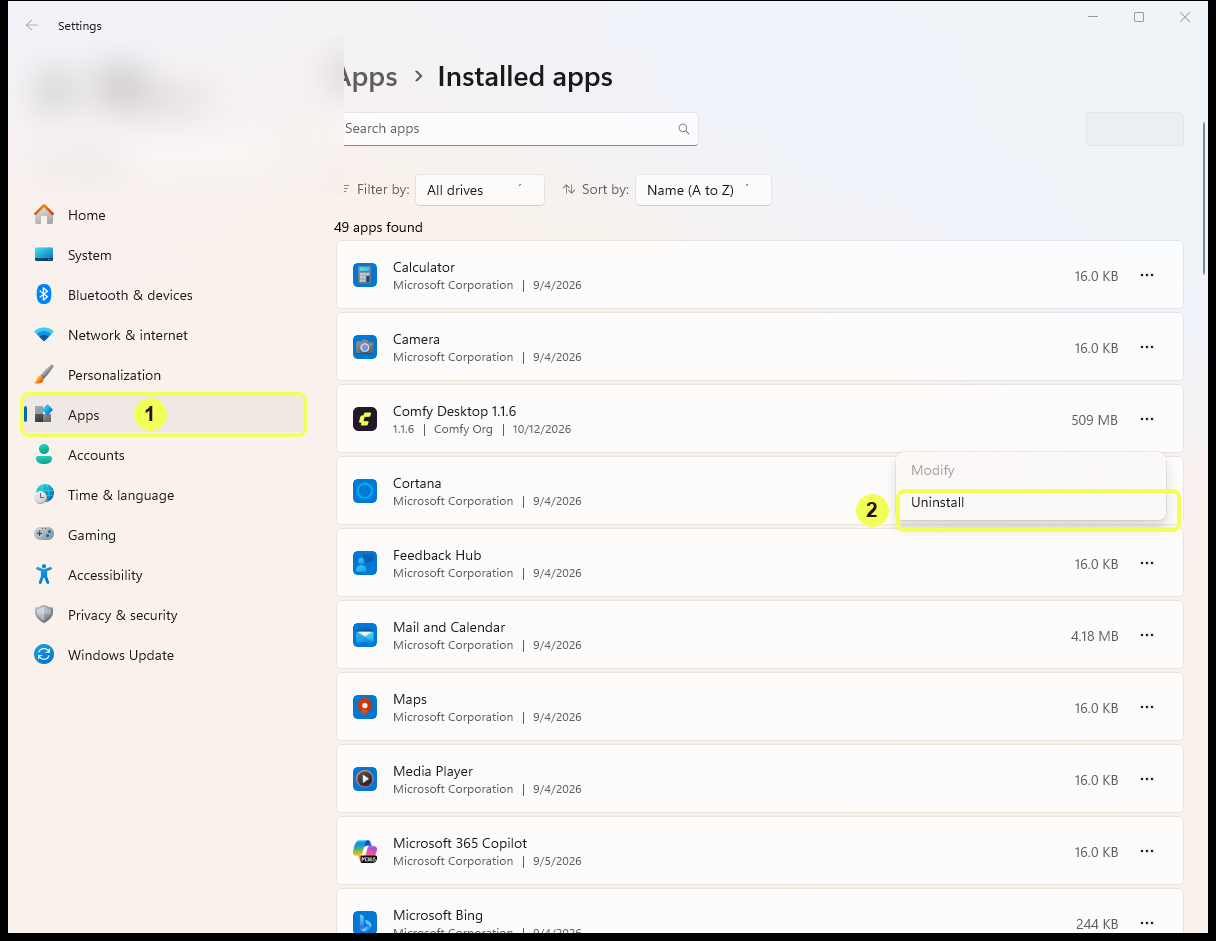Click the Apps breadcrumb link in header
Screen dimensions: 1216x941
(x=367, y=77)
